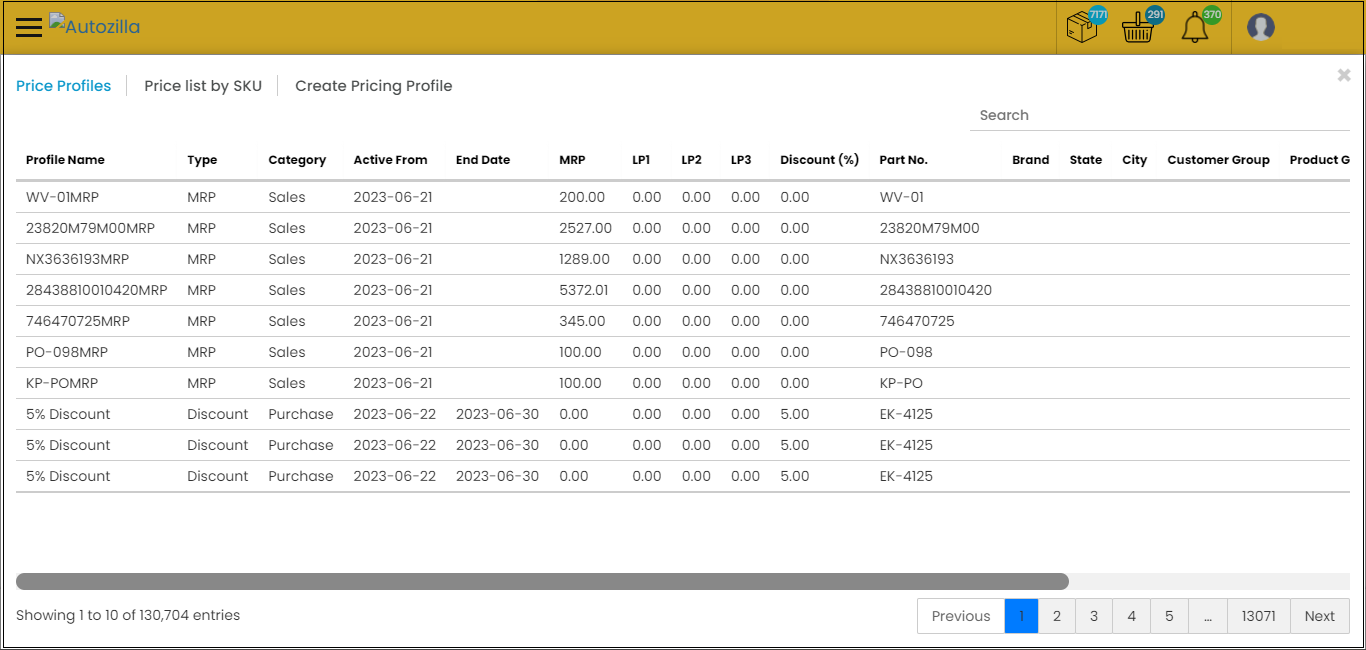The height and width of the screenshot is (650, 1366).
Task: Close the price profiles panel
Action: click(x=1344, y=75)
